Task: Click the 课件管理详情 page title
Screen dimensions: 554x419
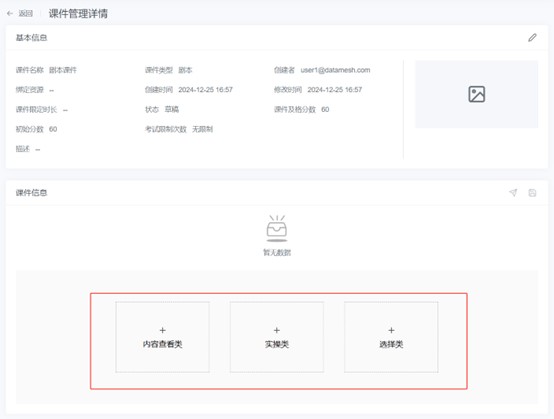Action: 78,13
